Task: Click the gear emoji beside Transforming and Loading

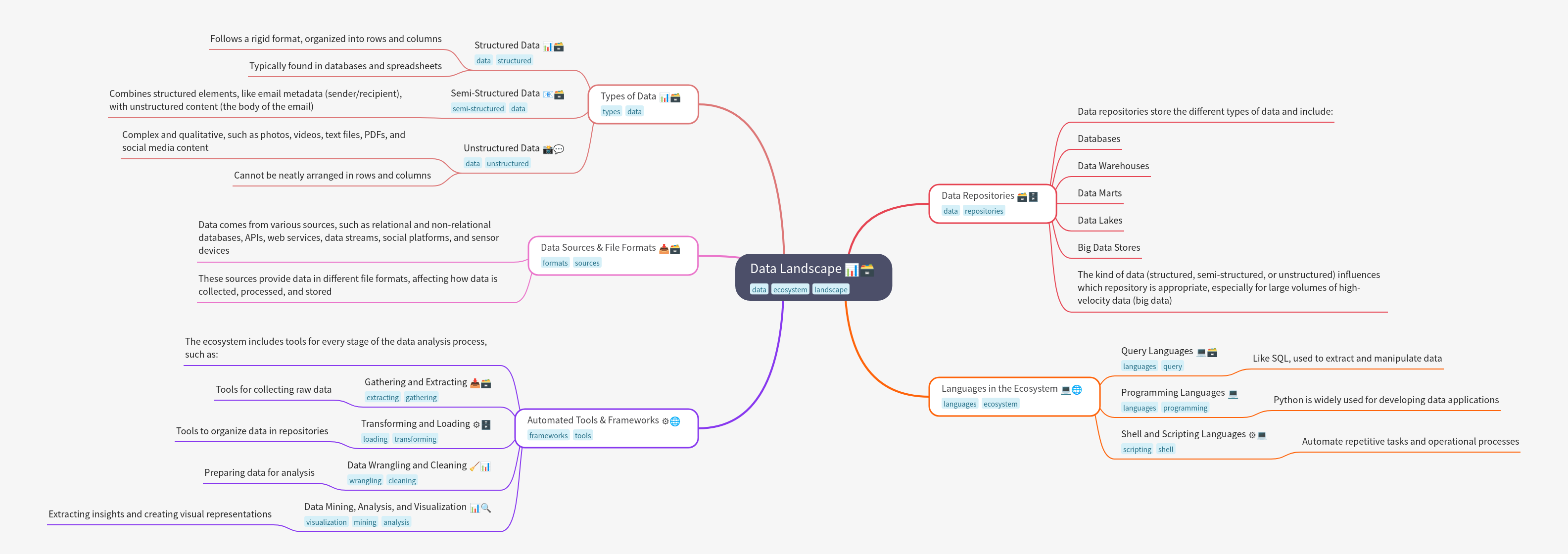Action: click(476, 424)
